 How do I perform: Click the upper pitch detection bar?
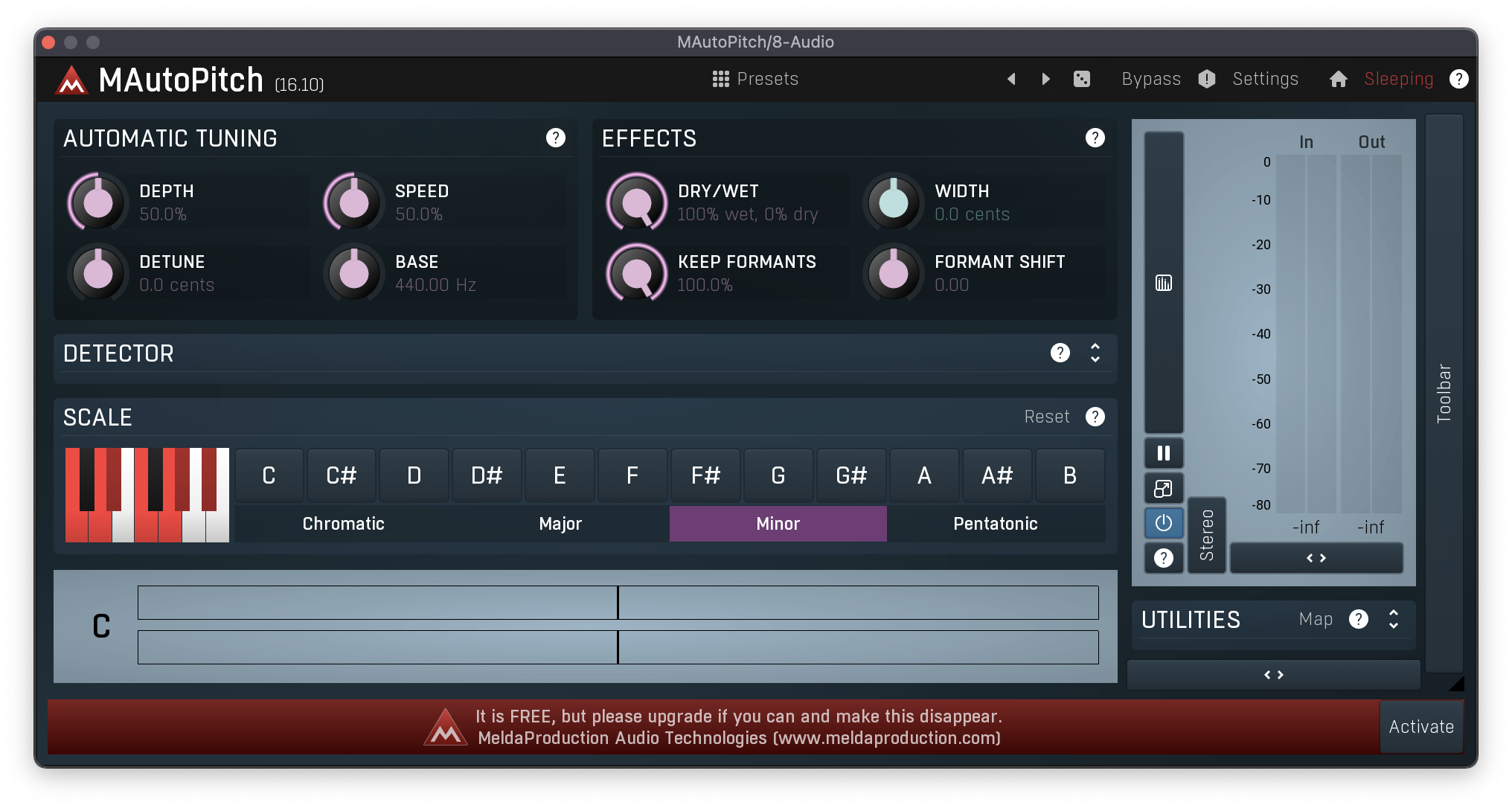click(x=618, y=603)
